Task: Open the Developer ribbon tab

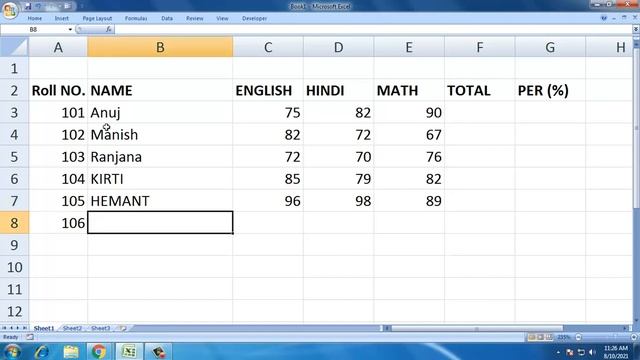Action: [254, 18]
